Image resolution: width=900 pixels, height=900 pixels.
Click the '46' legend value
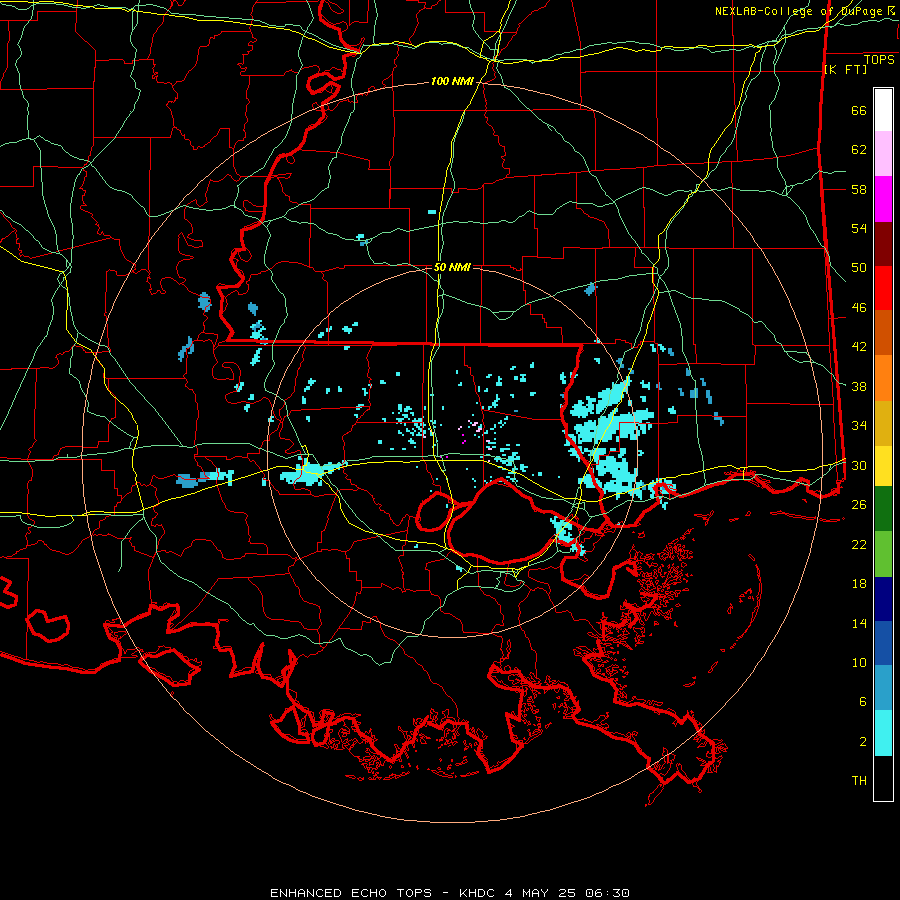[859, 308]
